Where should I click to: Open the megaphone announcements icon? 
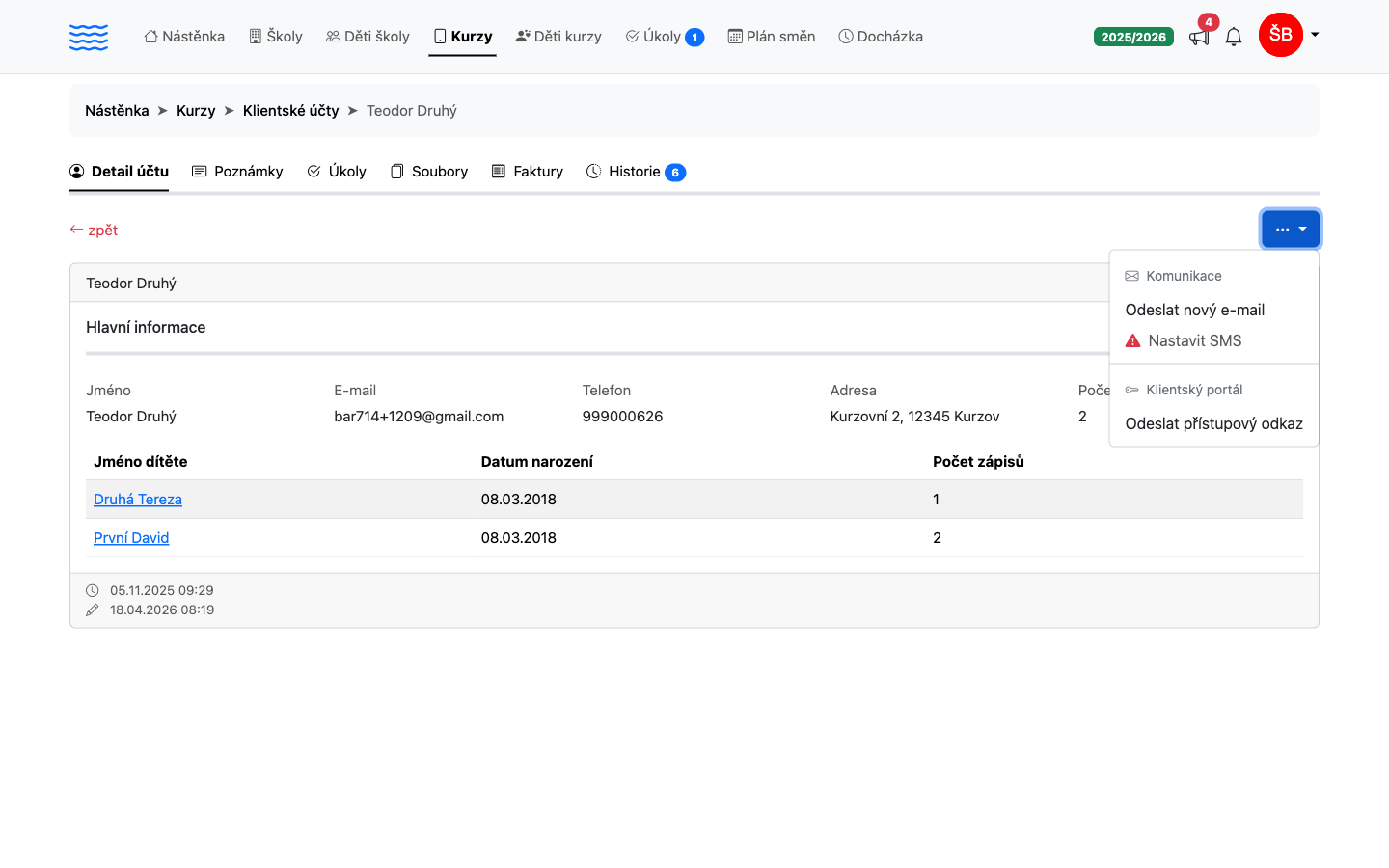click(1199, 37)
